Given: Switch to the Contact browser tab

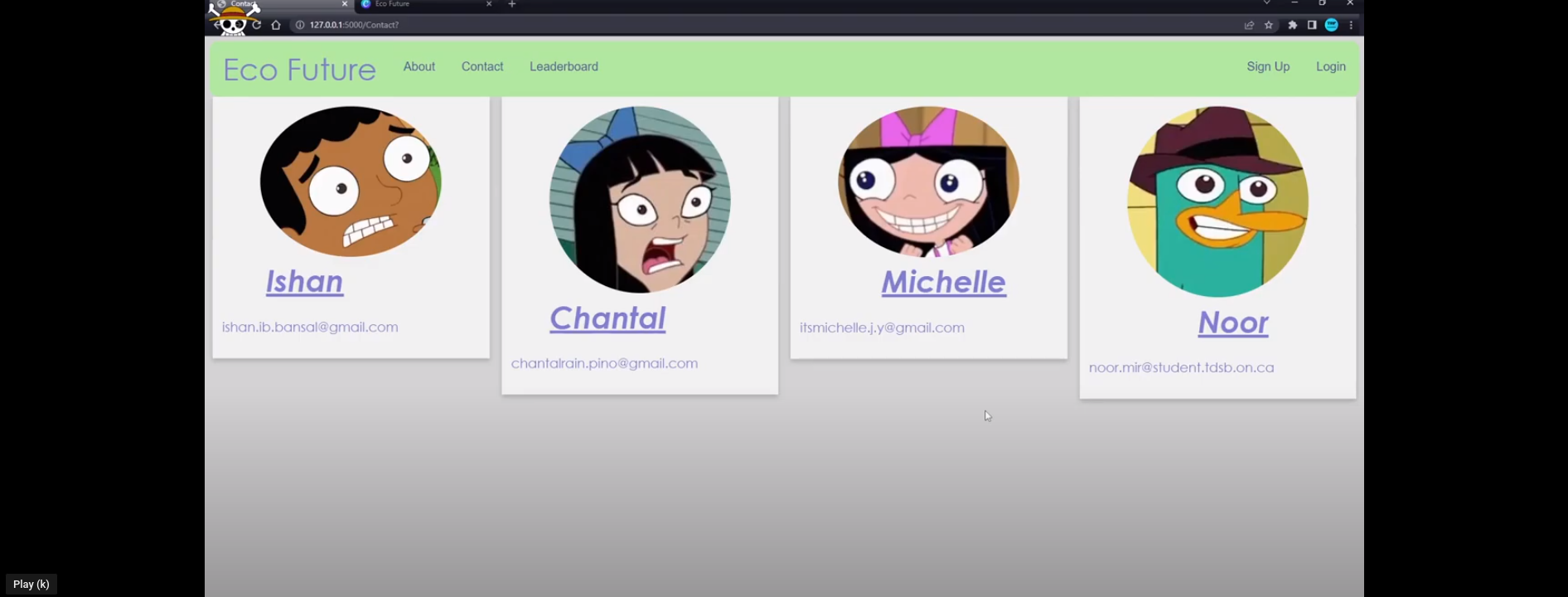Looking at the screenshot, I should (282, 4).
